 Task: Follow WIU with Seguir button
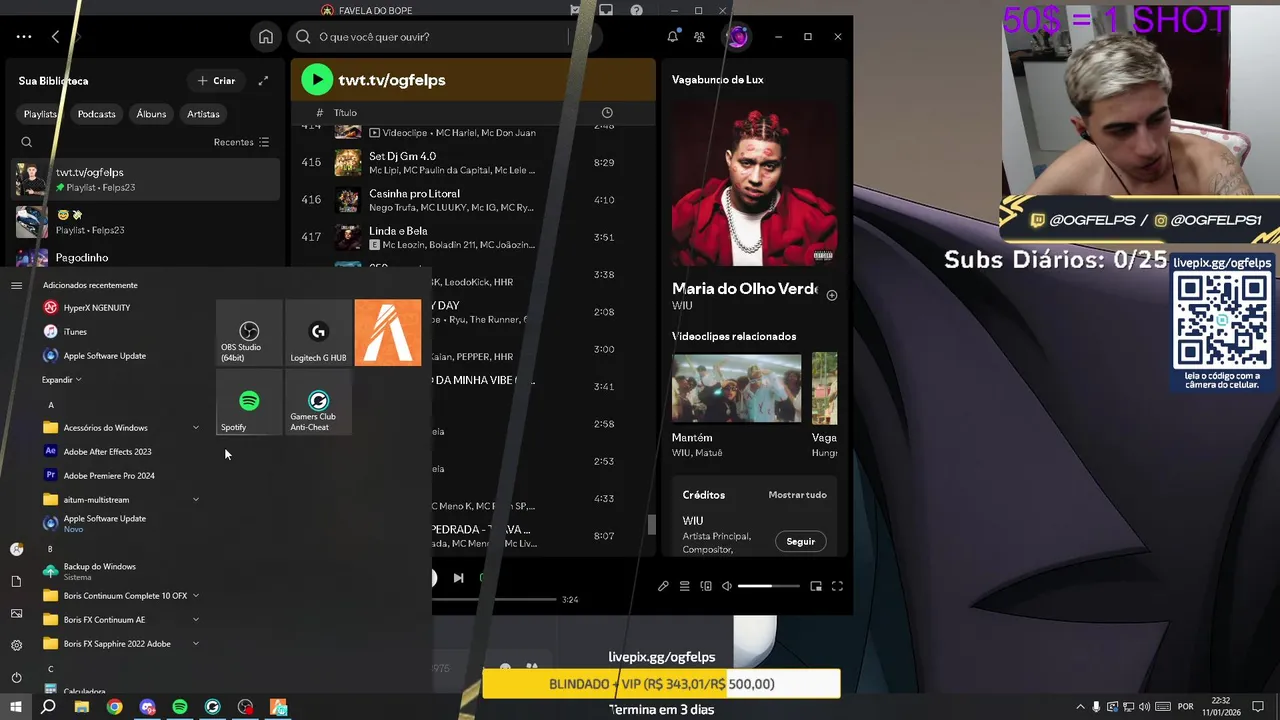pyautogui.click(x=800, y=541)
